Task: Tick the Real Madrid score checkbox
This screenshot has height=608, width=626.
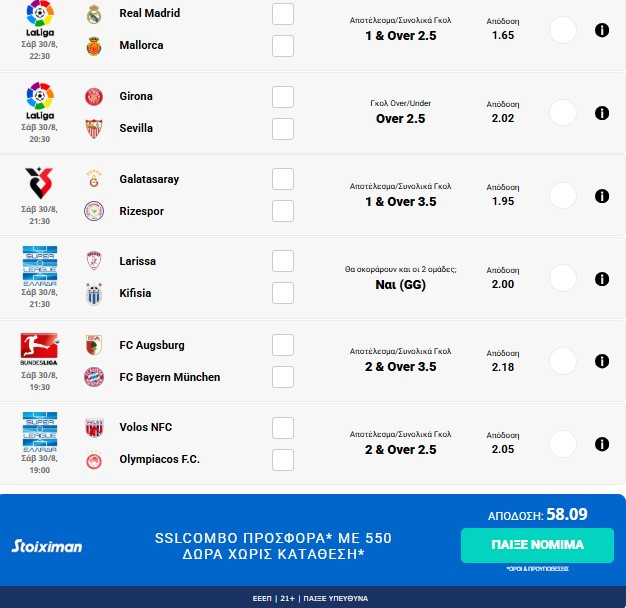Action: click(283, 14)
